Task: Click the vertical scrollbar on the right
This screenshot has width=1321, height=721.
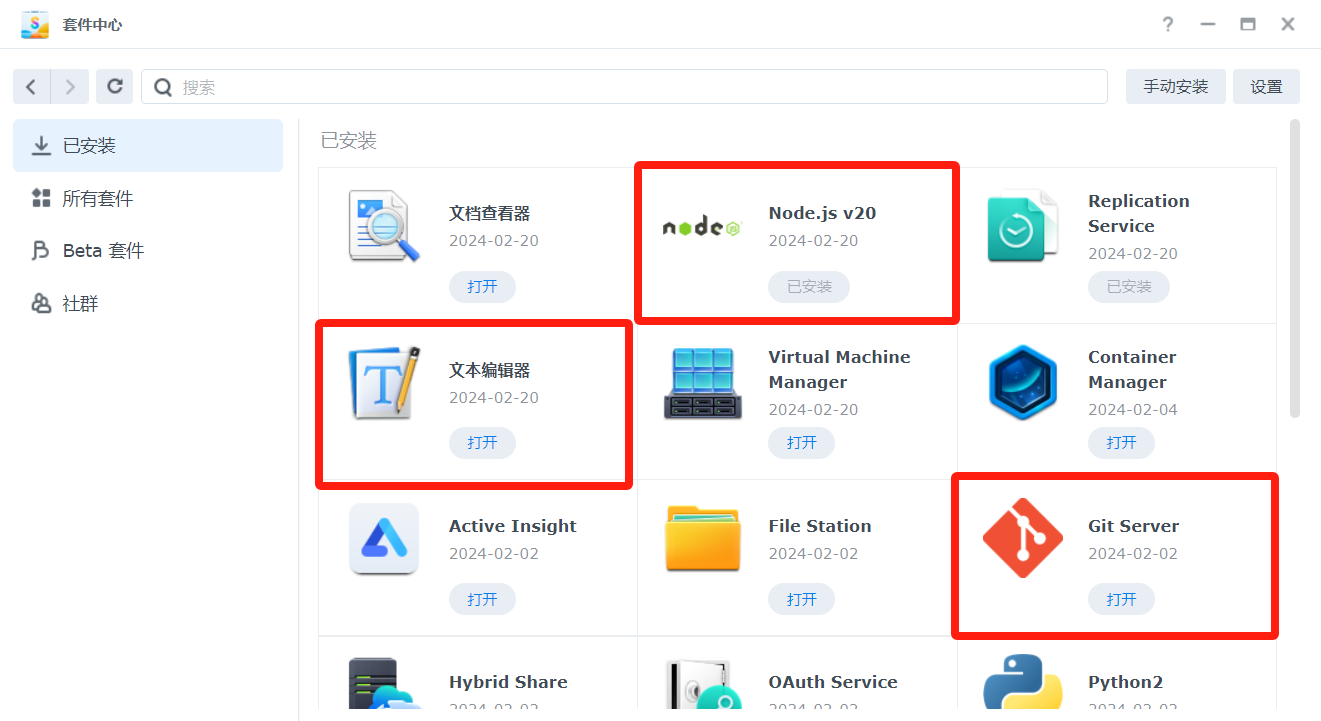Action: [x=1295, y=268]
